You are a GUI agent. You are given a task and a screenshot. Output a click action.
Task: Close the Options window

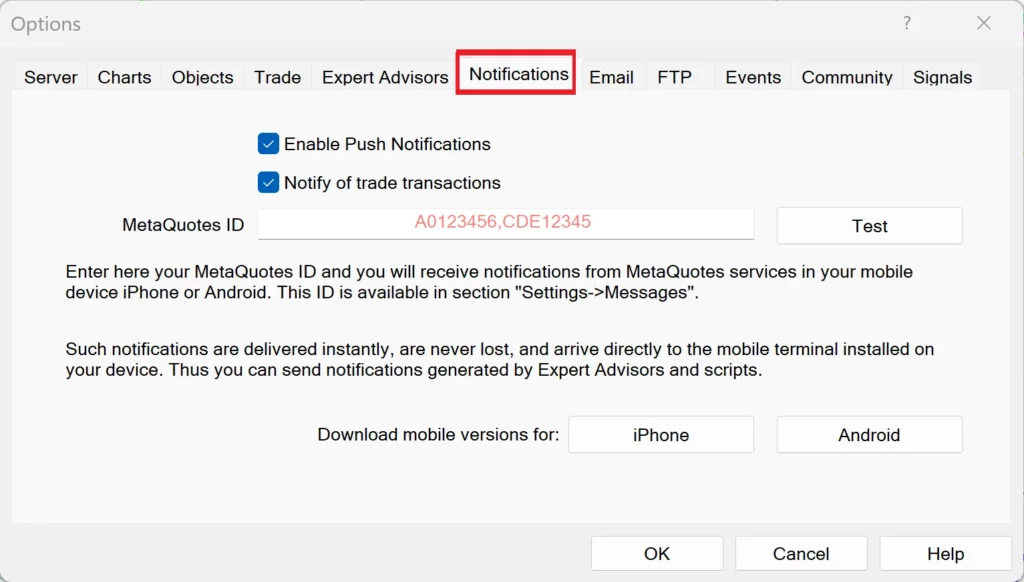[984, 24]
